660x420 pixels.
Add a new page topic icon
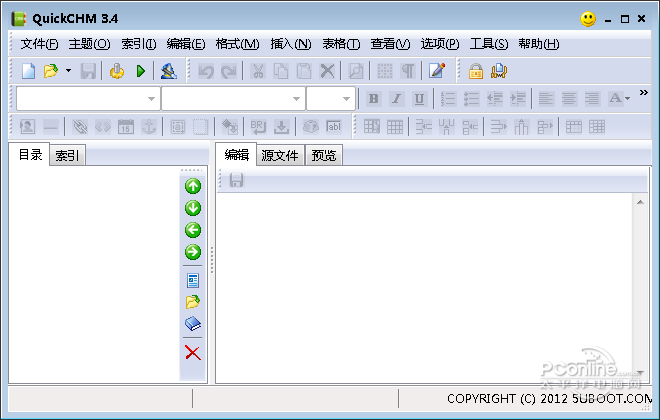click(x=193, y=280)
